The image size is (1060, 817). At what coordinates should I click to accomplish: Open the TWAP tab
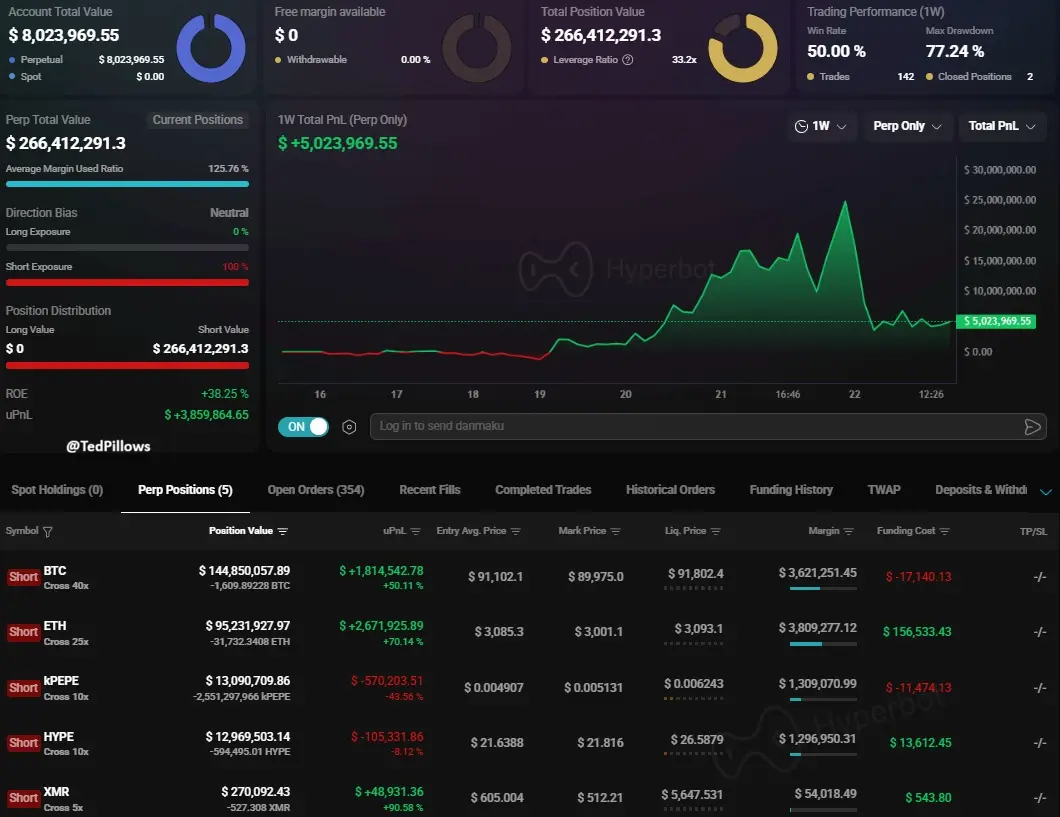(884, 490)
